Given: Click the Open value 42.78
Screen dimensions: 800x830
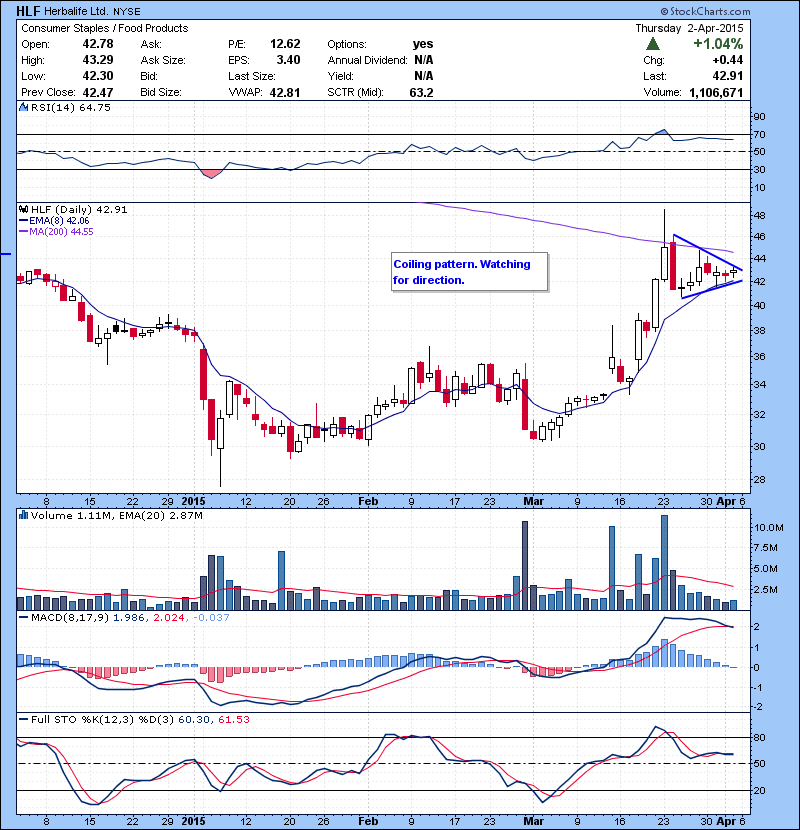Looking at the screenshot, I should tap(98, 44).
